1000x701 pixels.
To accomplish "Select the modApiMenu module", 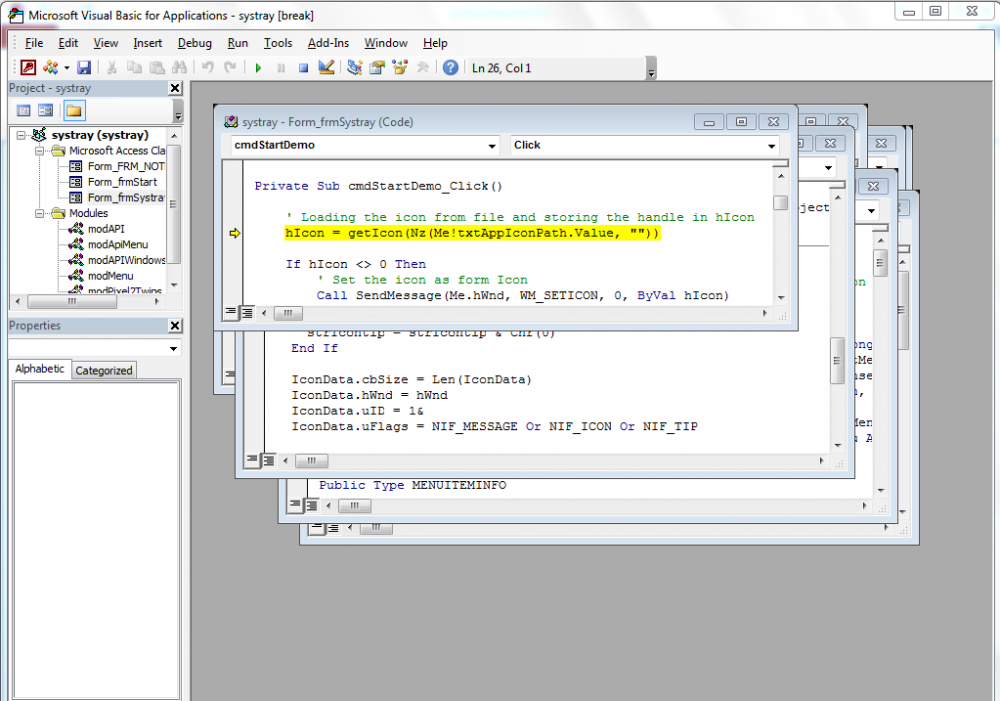I will click(x=118, y=244).
